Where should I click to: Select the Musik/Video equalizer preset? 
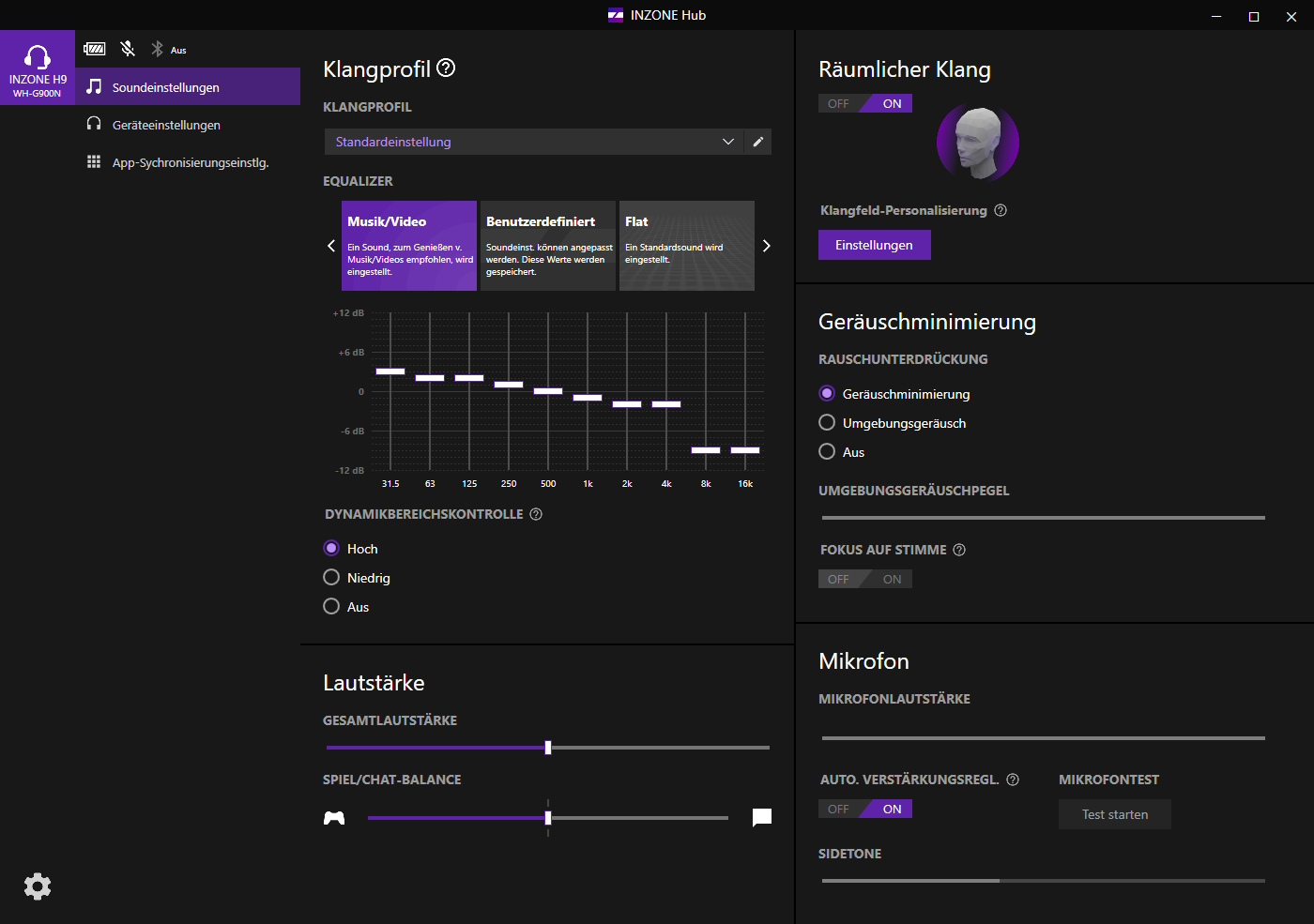pyautogui.click(x=409, y=246)
